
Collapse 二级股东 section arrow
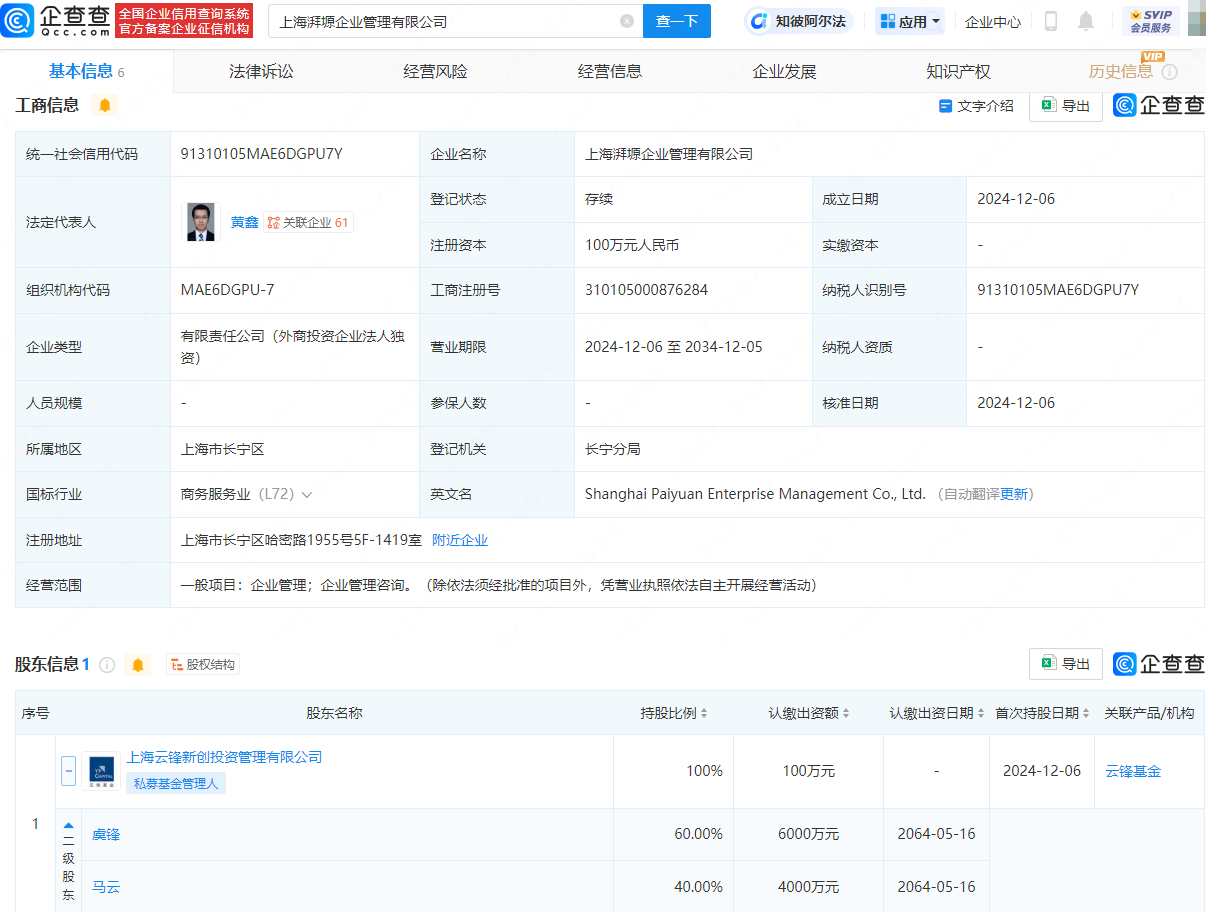click(x=68, y=825)
